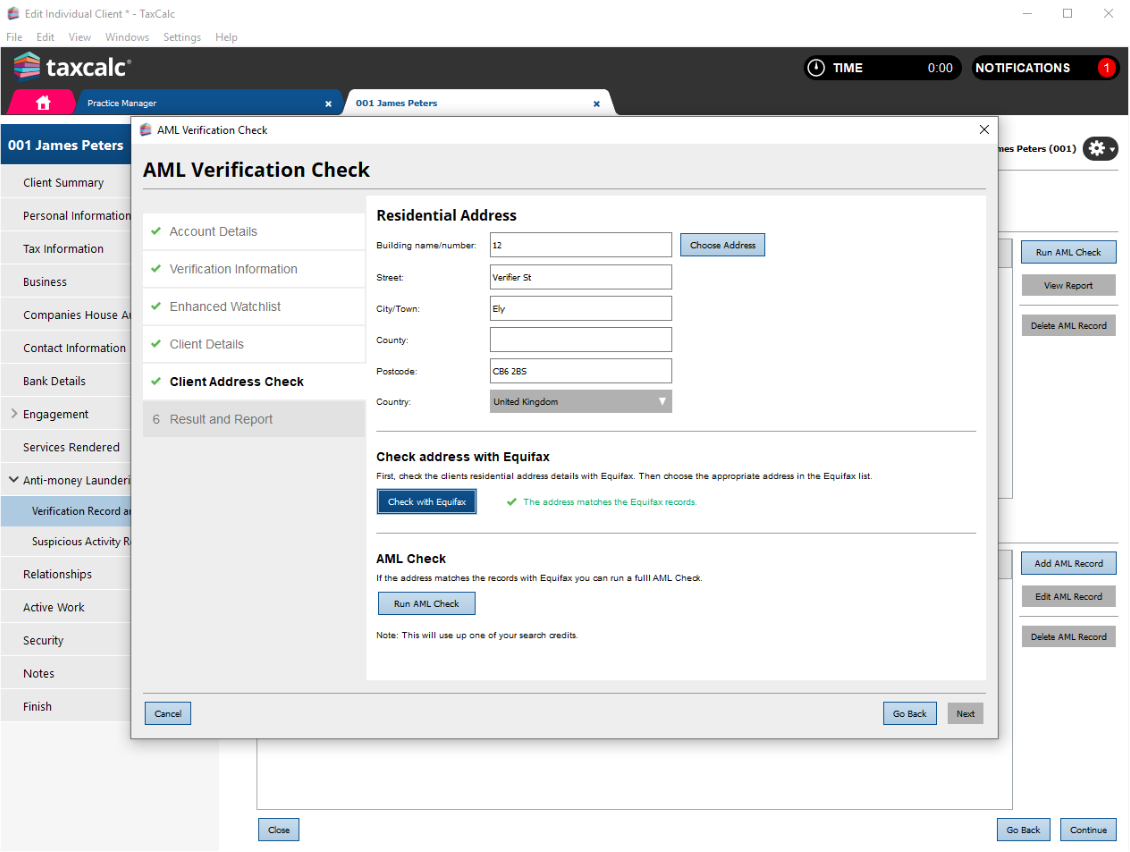Click Cancel in the AML dialog
Viewport: 1130px width, 852px height.
click(168, 714)
